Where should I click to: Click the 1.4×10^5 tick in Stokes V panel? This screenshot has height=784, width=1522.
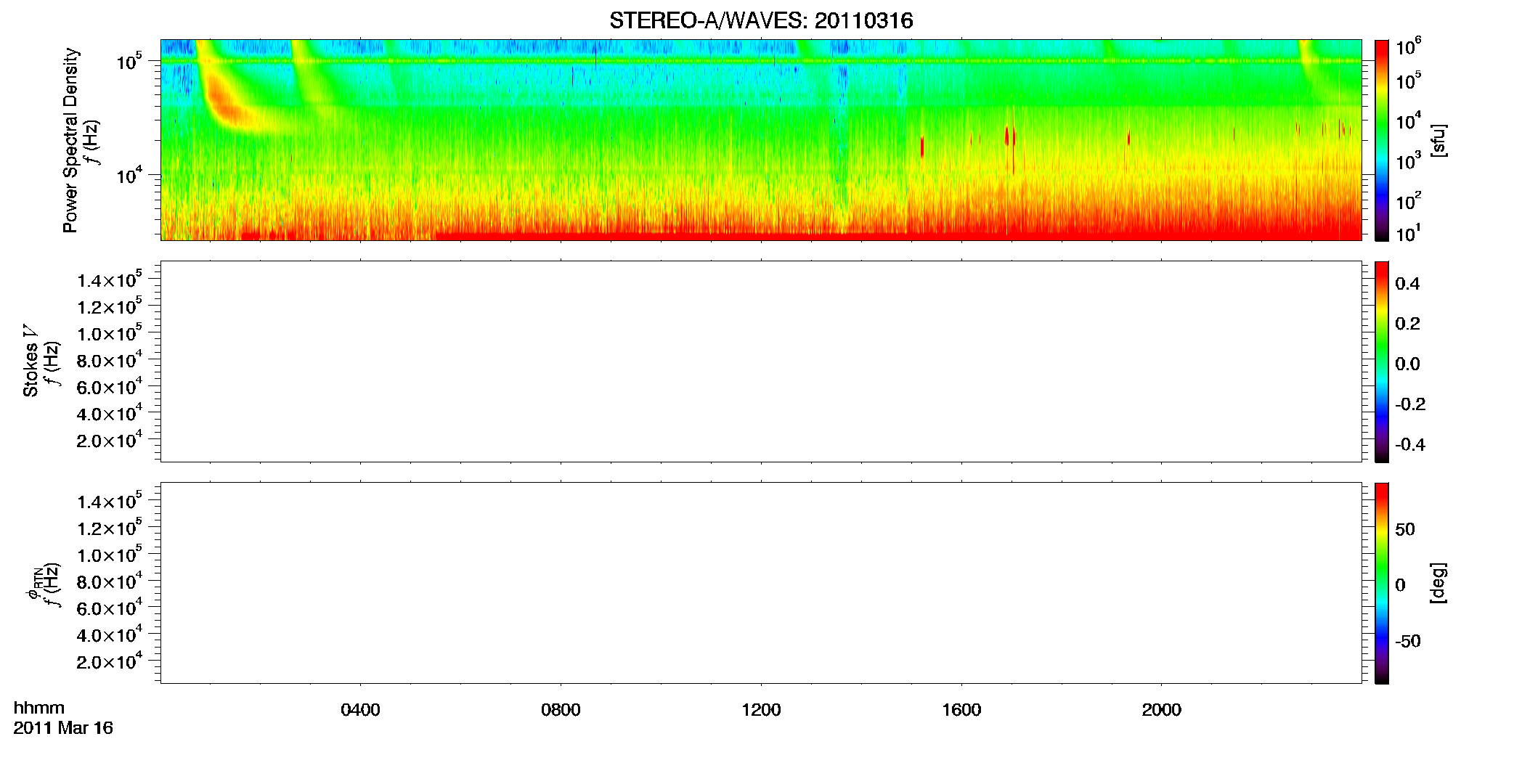(110, 279)
